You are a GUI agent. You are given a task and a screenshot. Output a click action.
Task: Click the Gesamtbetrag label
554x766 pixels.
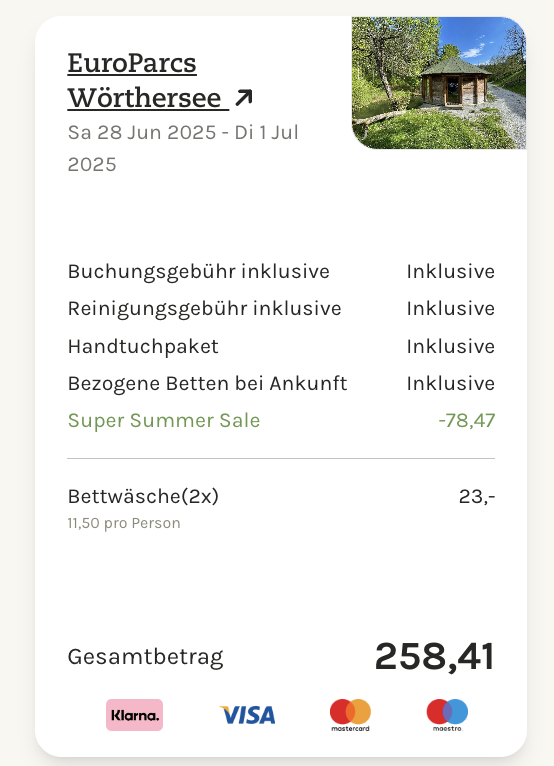click(145, 658)
